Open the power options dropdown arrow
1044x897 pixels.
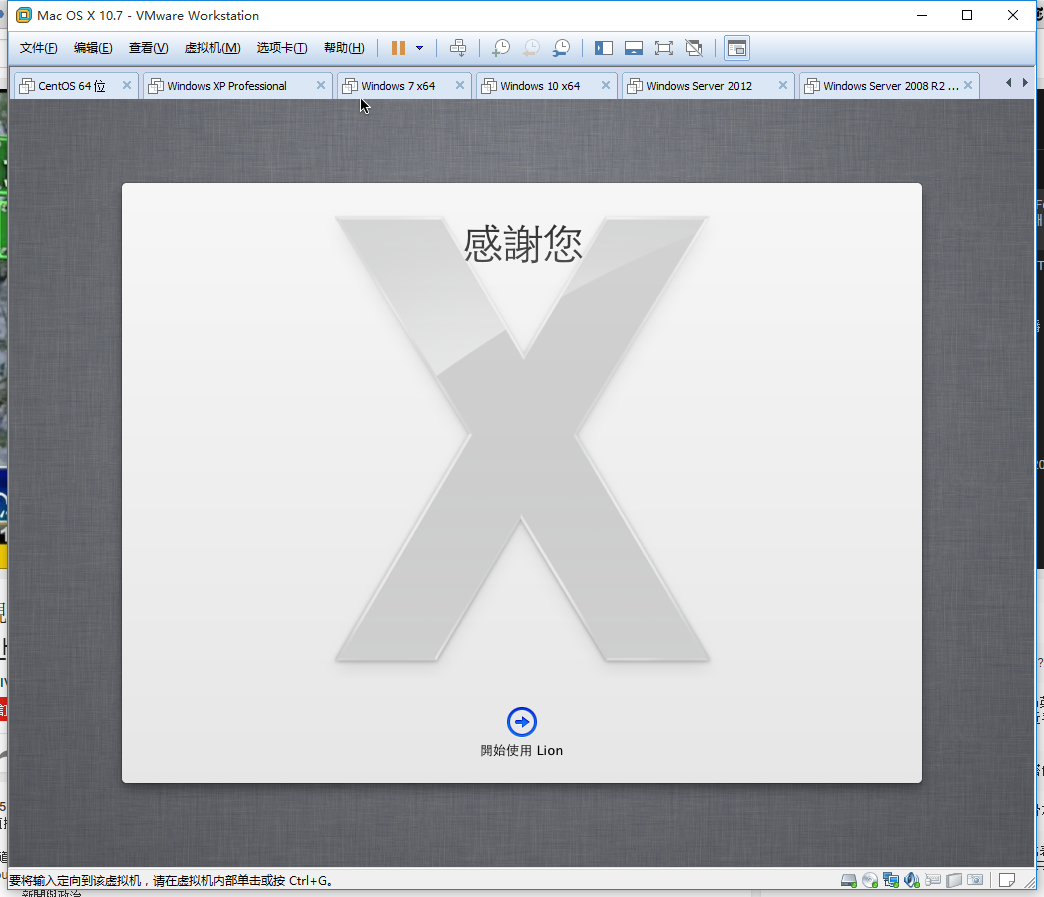point(419,48)
